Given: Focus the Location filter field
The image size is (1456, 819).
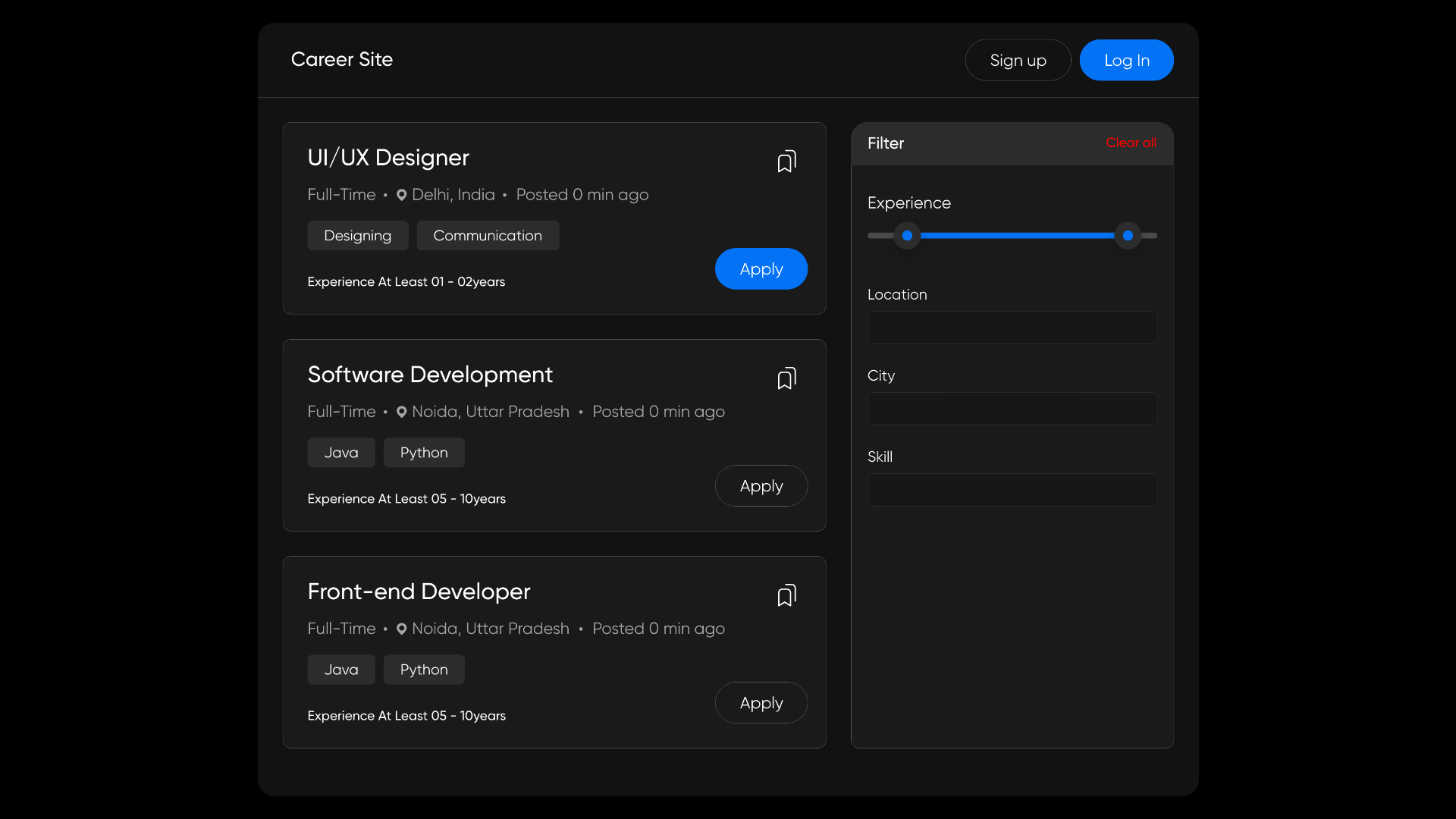Looking at the screenshot, I should click(x=1012, y=328).
